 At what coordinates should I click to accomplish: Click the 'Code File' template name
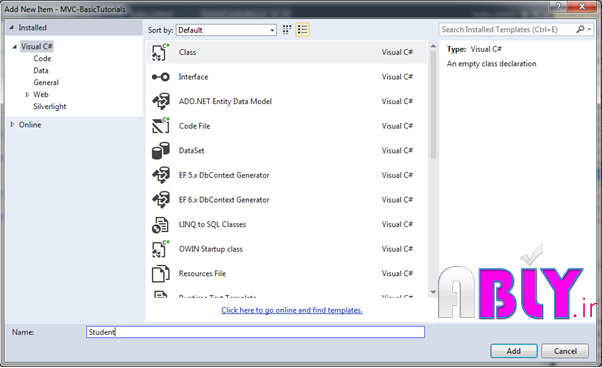click(194, 126)
